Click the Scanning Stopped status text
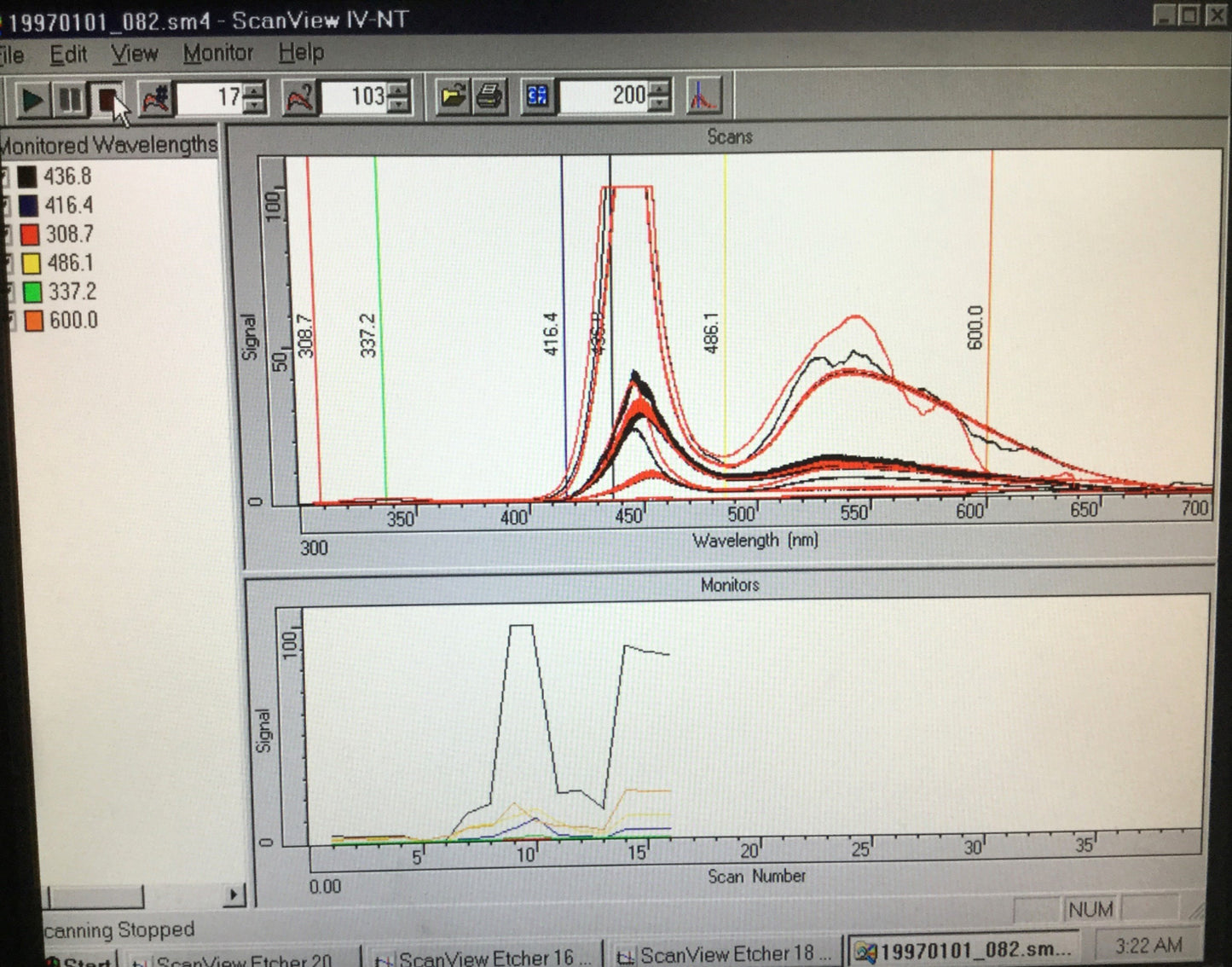Screen dimensions: 1232x967 click(119, 929)
